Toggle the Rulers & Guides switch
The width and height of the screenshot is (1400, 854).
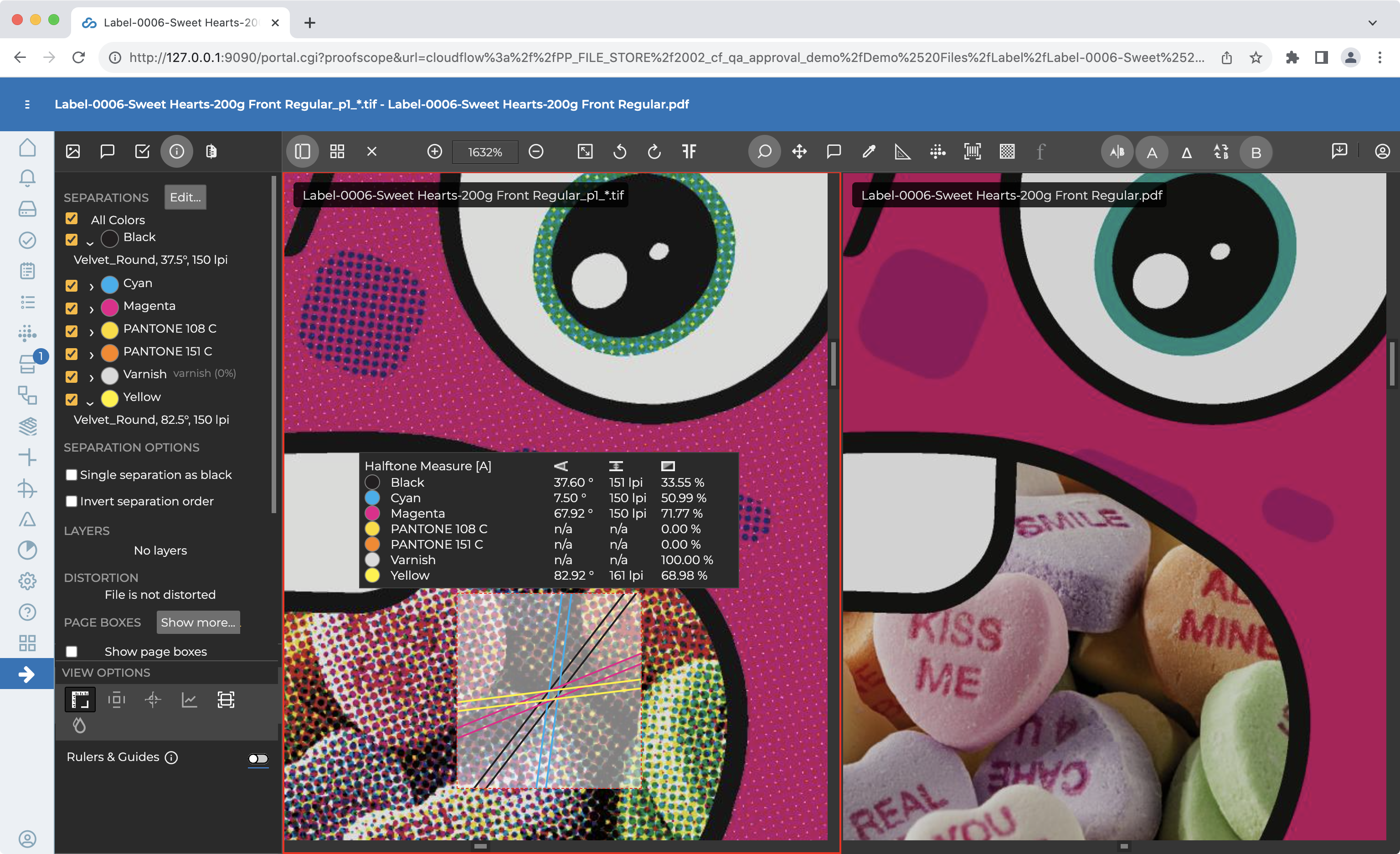tap(258, 759)
